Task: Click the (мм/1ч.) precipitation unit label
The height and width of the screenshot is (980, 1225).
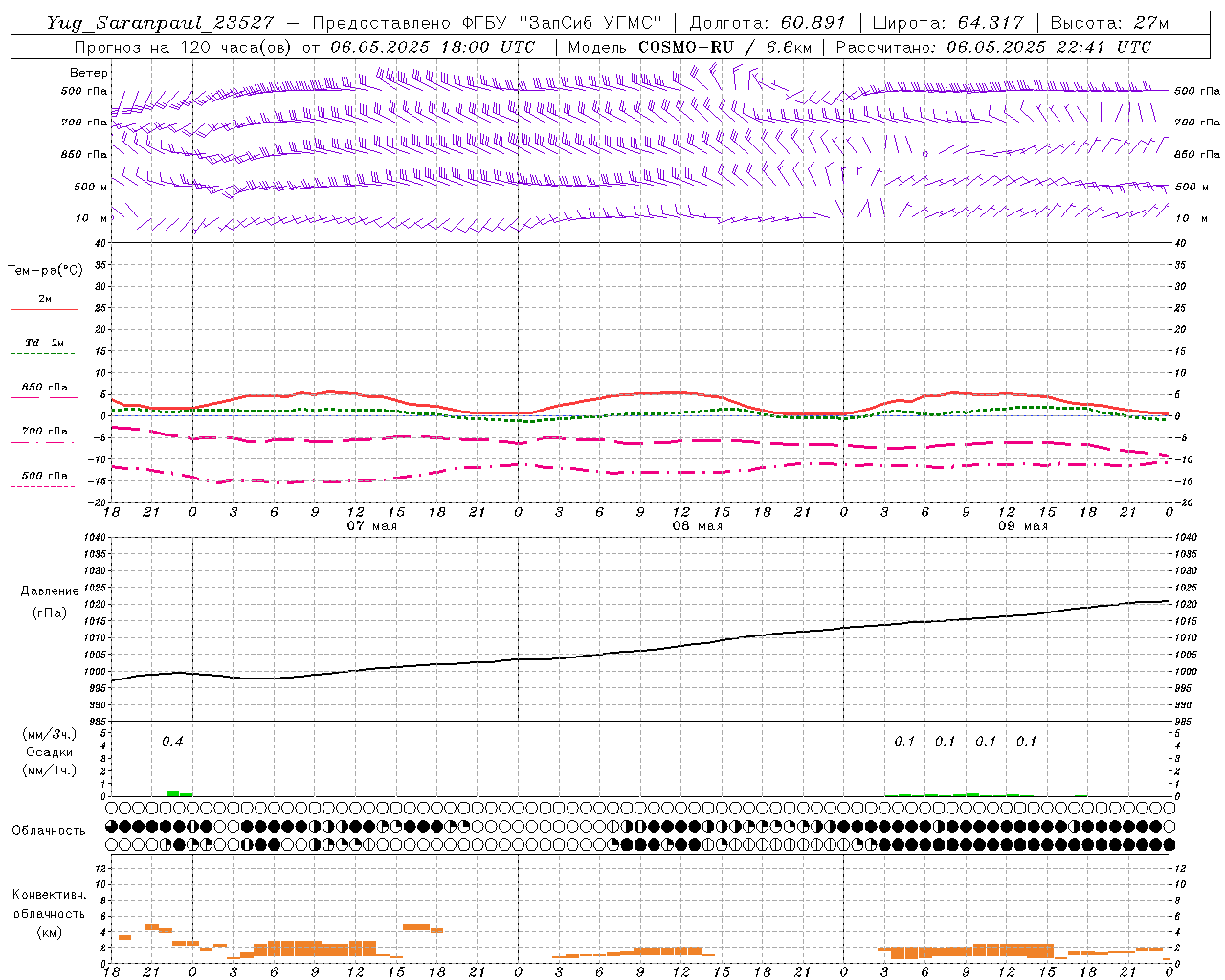Action: tap(50, 771)
